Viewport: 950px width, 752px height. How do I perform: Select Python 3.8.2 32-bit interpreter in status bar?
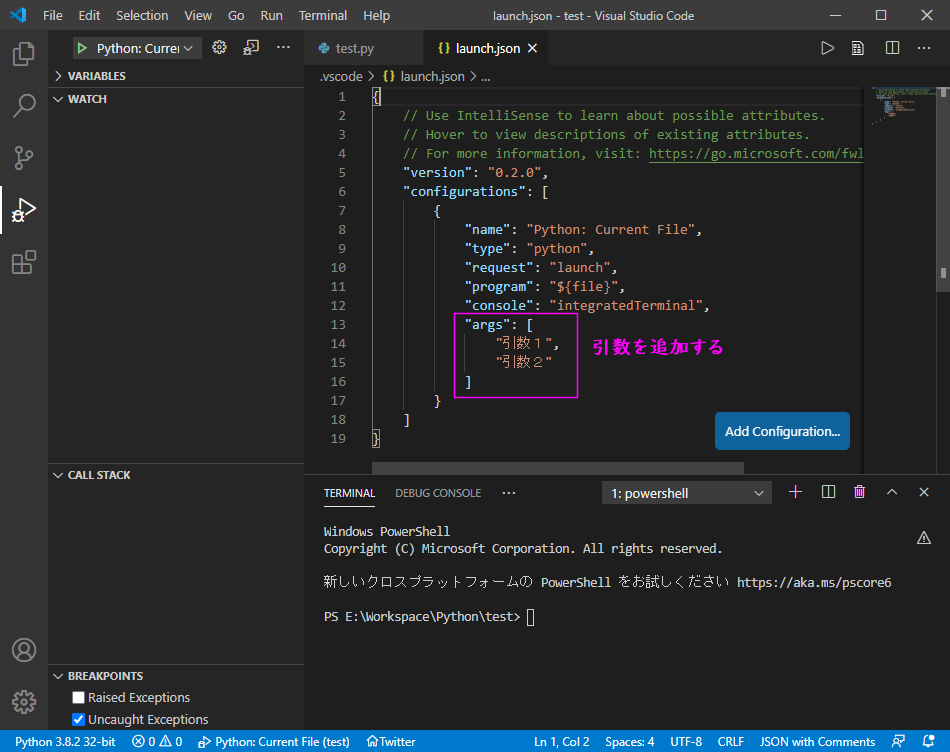(x=65, y=741)
